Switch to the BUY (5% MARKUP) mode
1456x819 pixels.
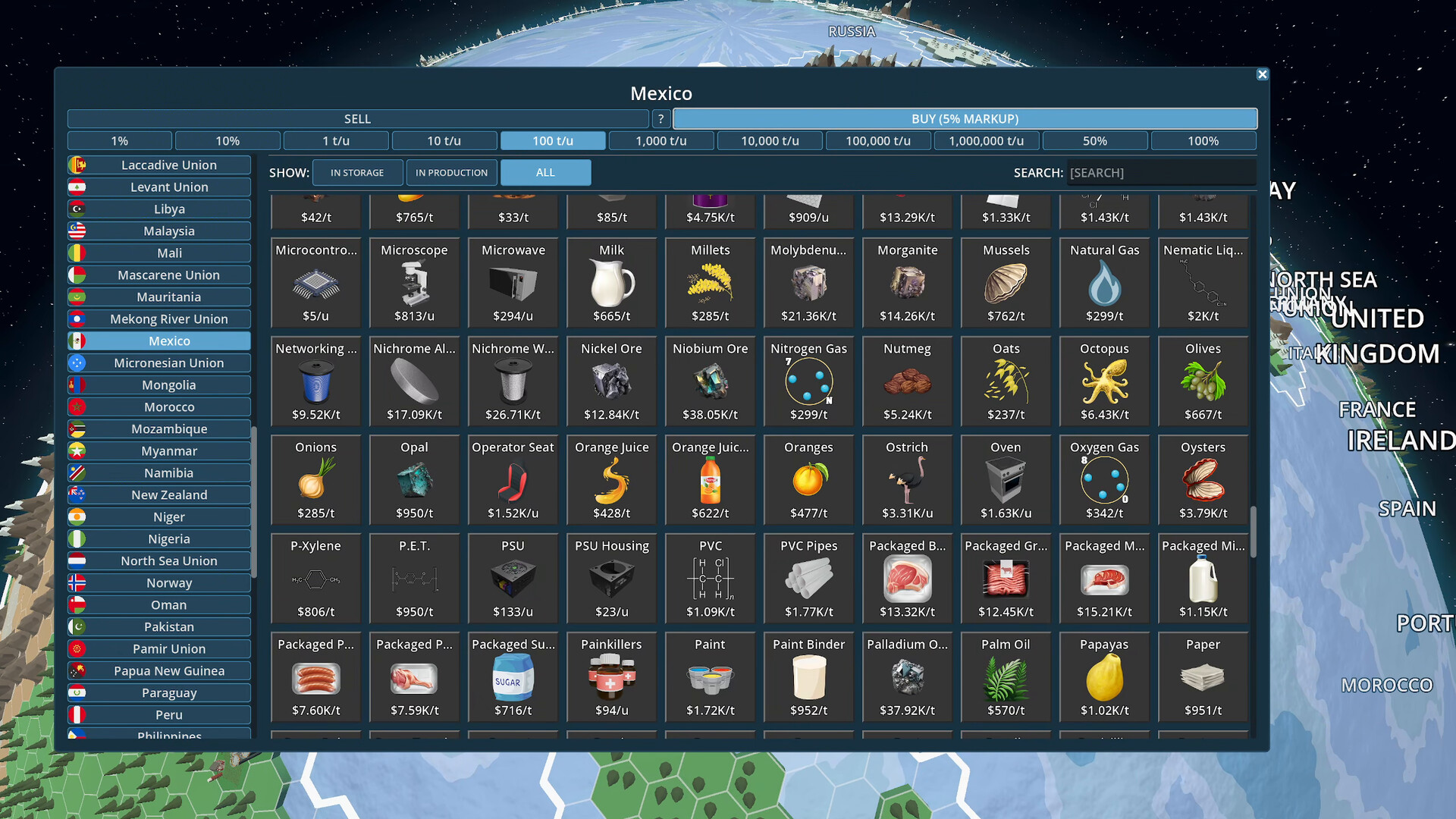[965, 118]
